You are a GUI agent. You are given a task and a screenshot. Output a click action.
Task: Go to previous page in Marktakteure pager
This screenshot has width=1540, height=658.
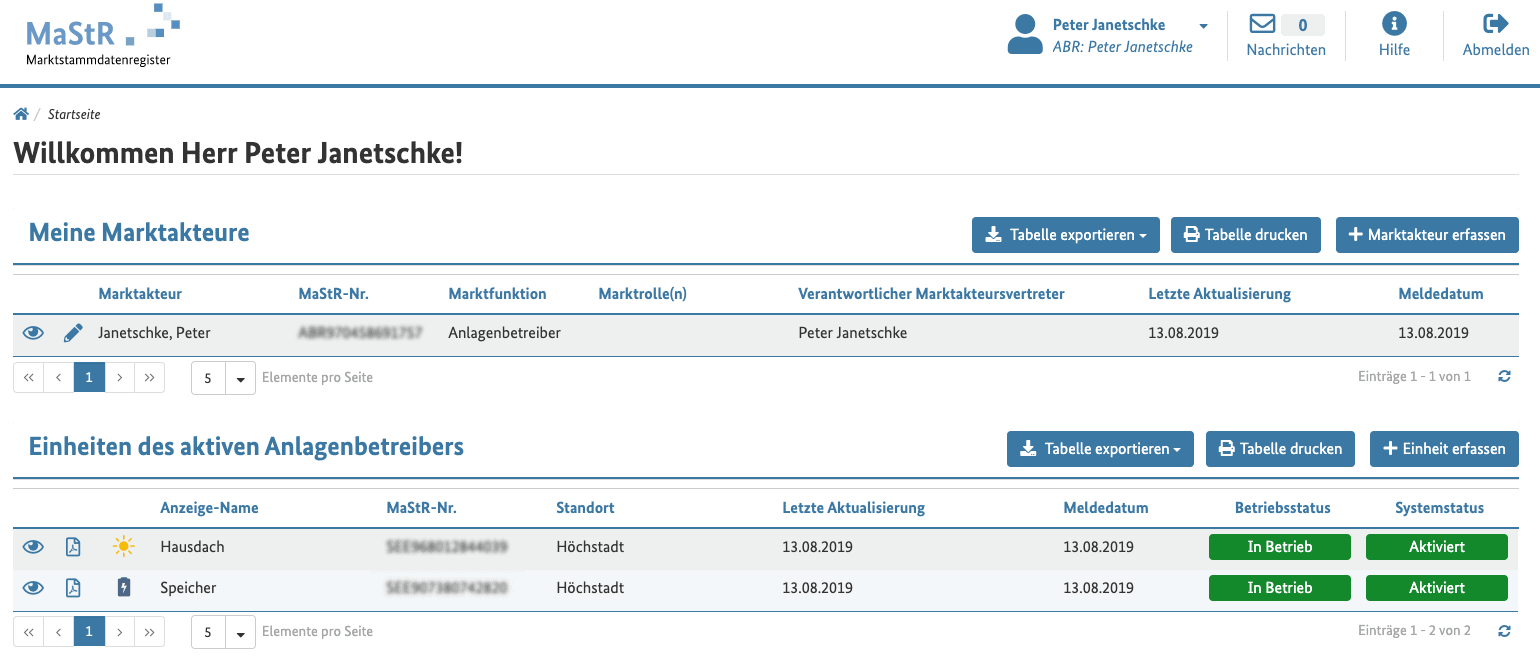[59, 378]
